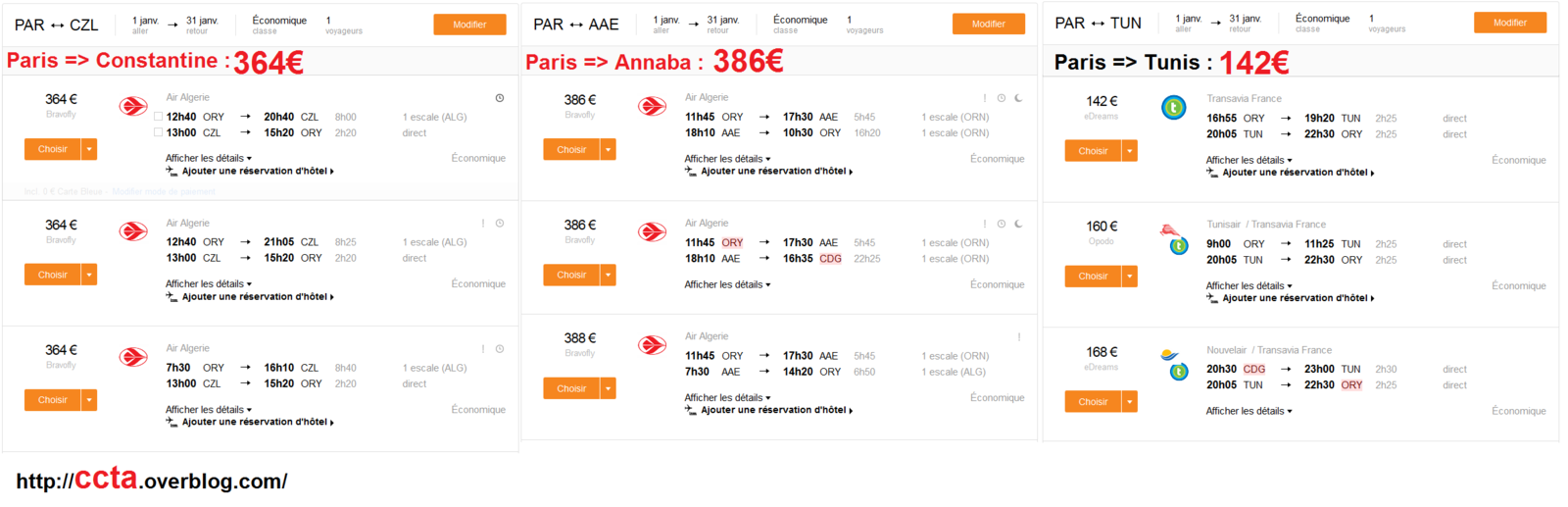Click the Nouvelair logo on the 168 € flight
1568x507 pixels.
(x=1174, y=364)
